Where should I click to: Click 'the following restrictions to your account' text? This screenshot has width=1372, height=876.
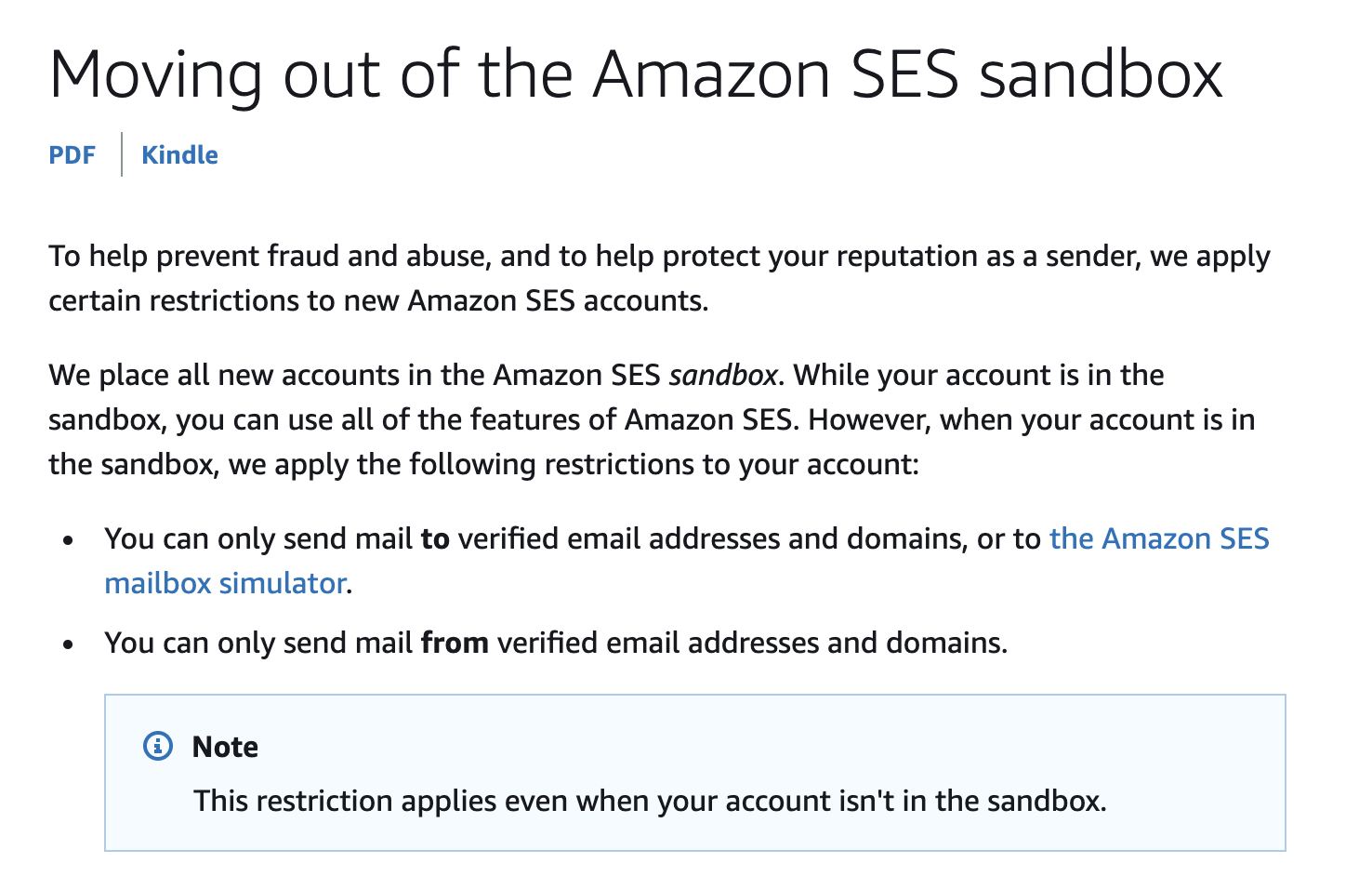point(638,464)
